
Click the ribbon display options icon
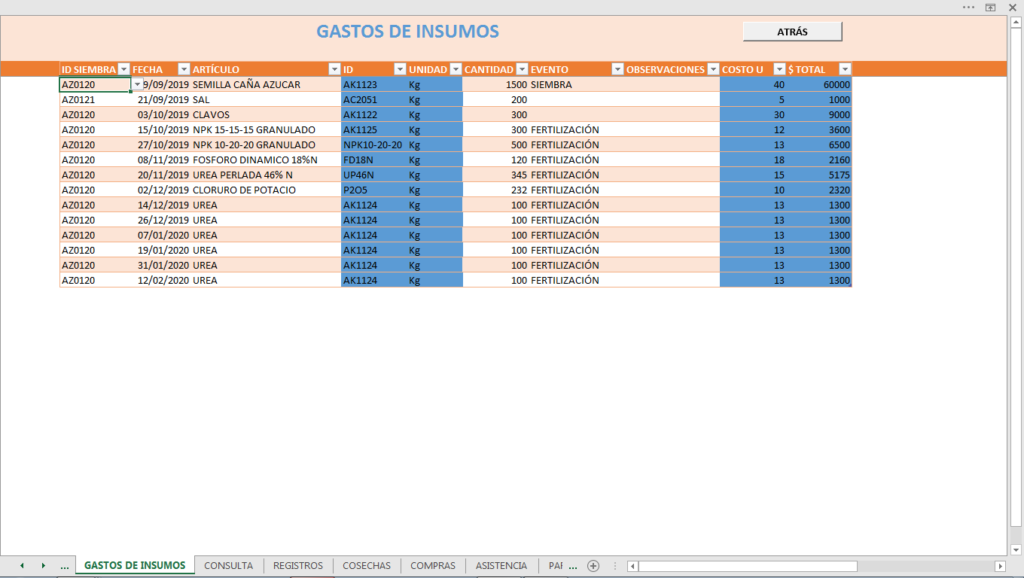tap(991, 7)
